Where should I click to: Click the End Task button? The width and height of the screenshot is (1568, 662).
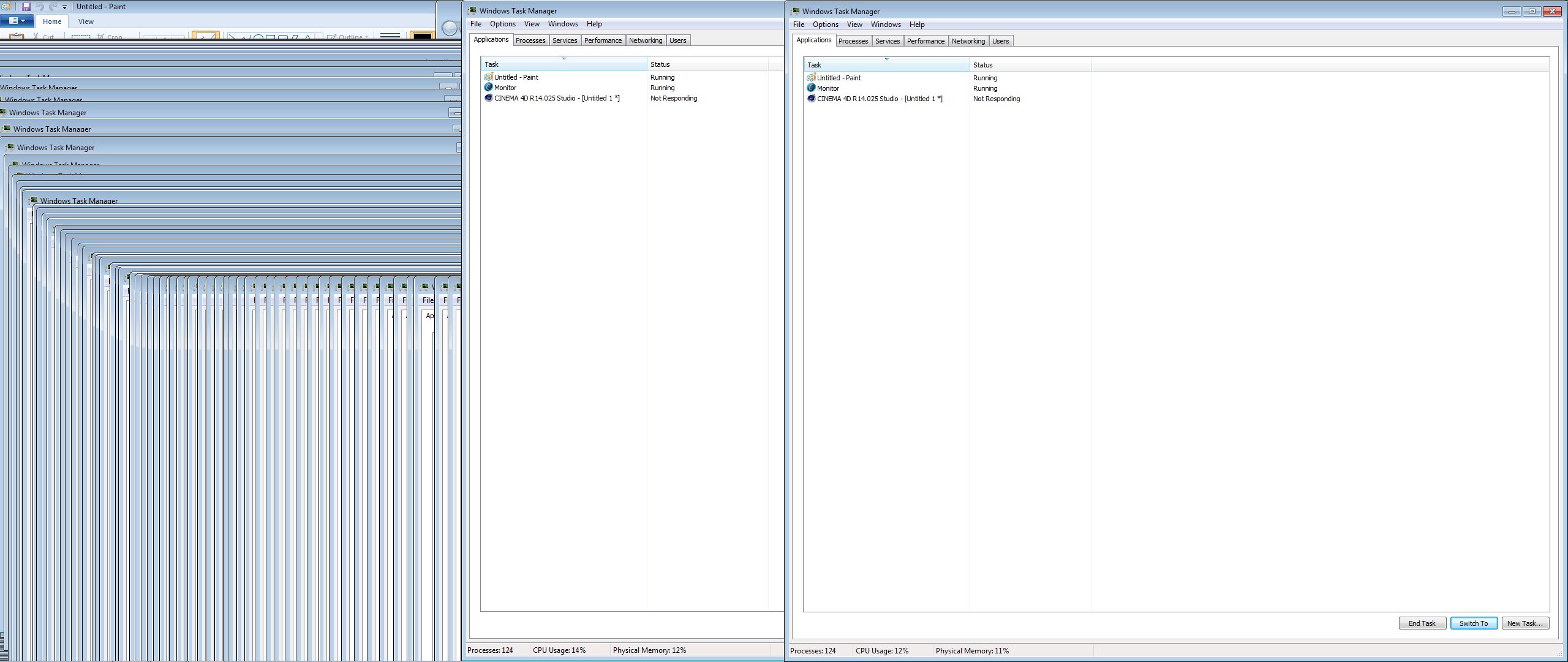pyautogui.click(x=1422, y=623)
